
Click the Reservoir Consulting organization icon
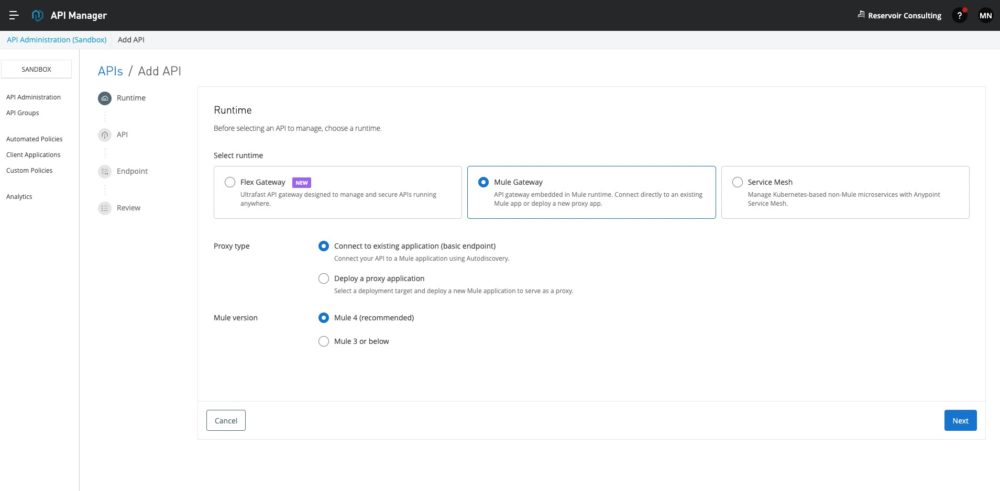pyautogui.click(x=861, y=15)
